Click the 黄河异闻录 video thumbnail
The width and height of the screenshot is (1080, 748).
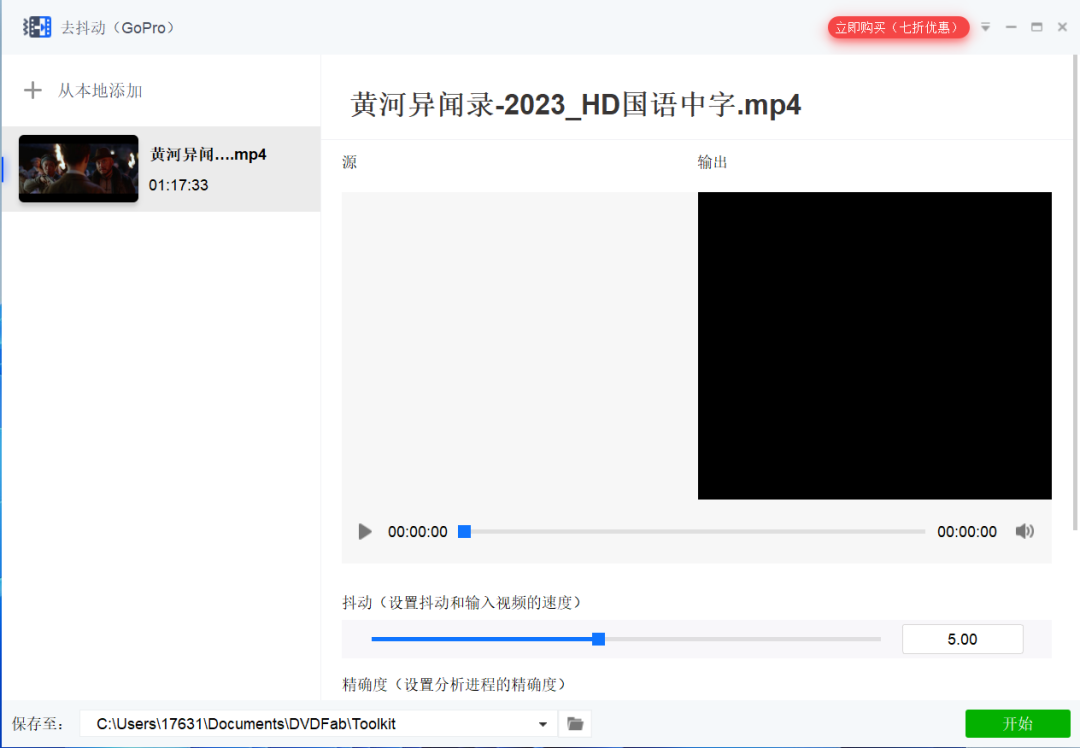78,168
